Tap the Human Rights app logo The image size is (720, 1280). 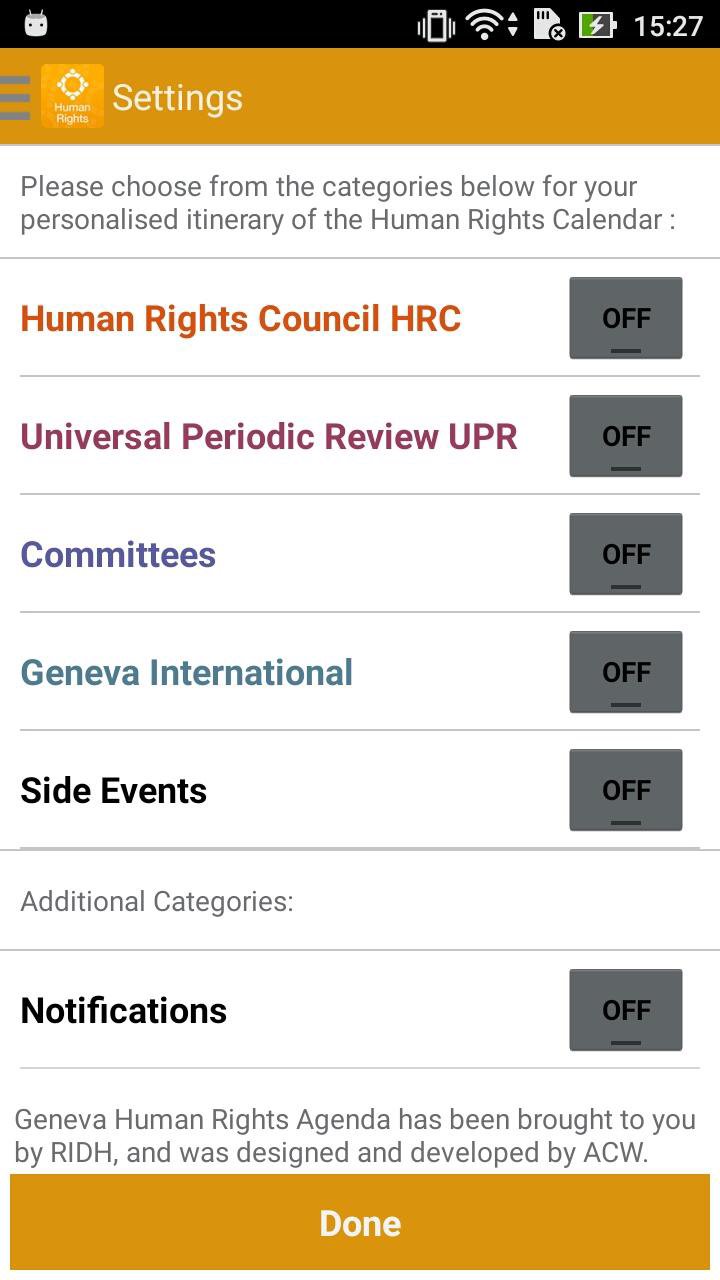(x=72, y=97)
